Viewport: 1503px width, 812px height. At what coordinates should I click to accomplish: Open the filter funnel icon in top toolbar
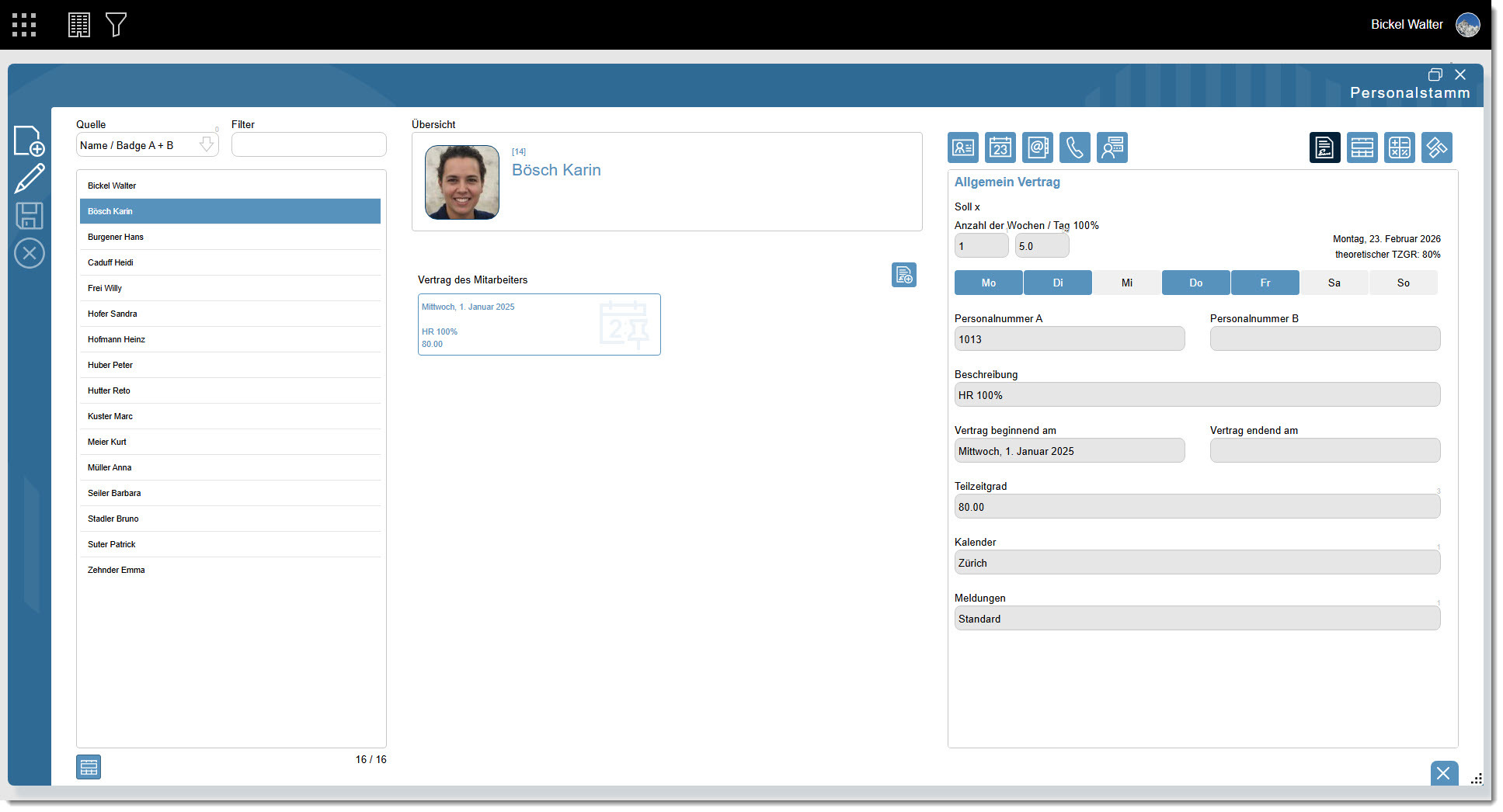[x=117, y=24]
